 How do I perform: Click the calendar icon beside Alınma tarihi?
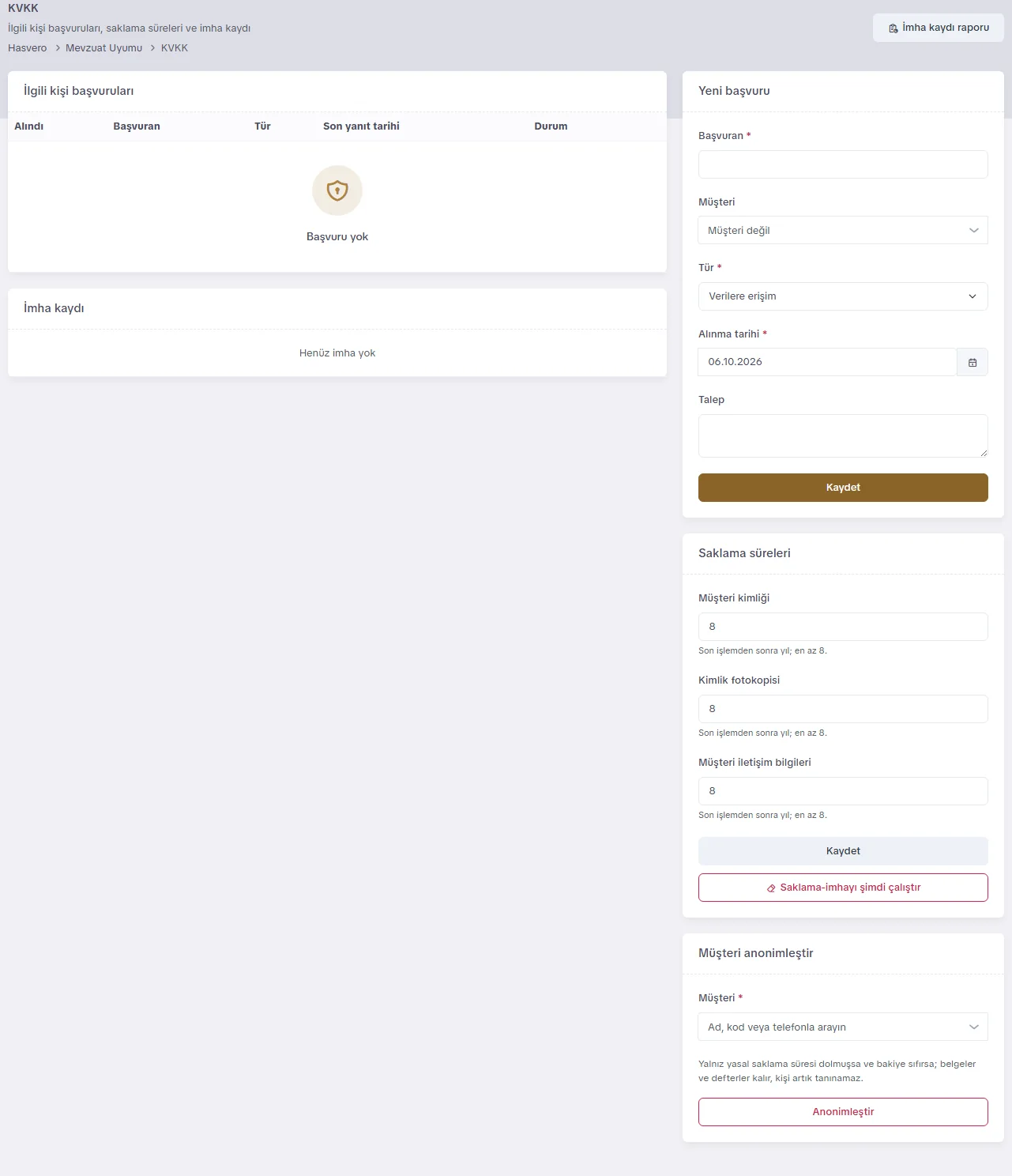coord(972,362)
